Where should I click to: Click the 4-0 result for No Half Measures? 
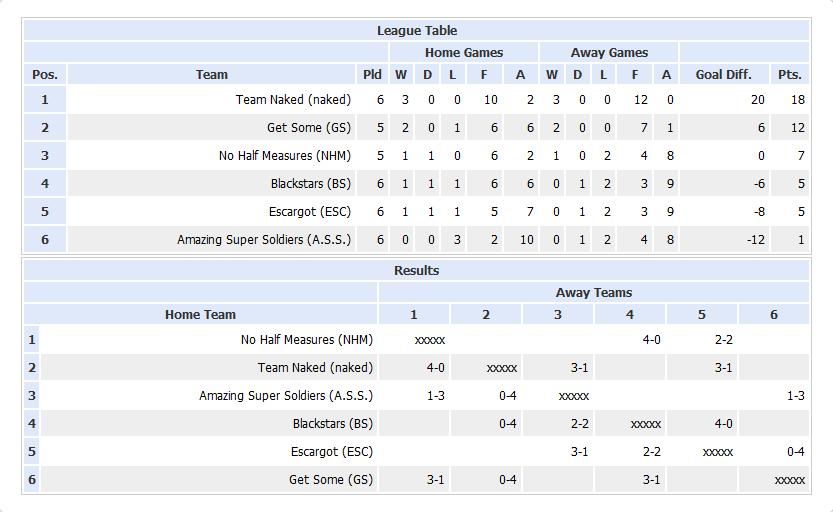(x=651, y=340)
